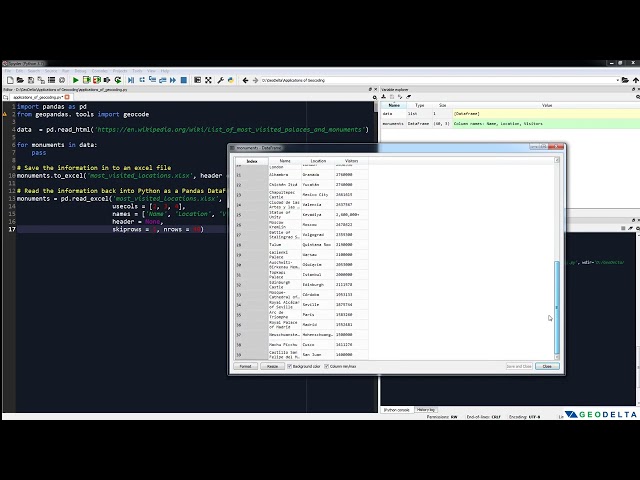Switch to the History log tab
Screen dimensions: 640x480
[x=426, y=410]
